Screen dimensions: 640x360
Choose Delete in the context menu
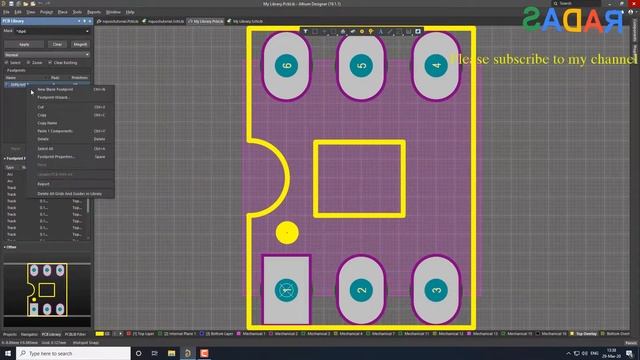[43, 139]
